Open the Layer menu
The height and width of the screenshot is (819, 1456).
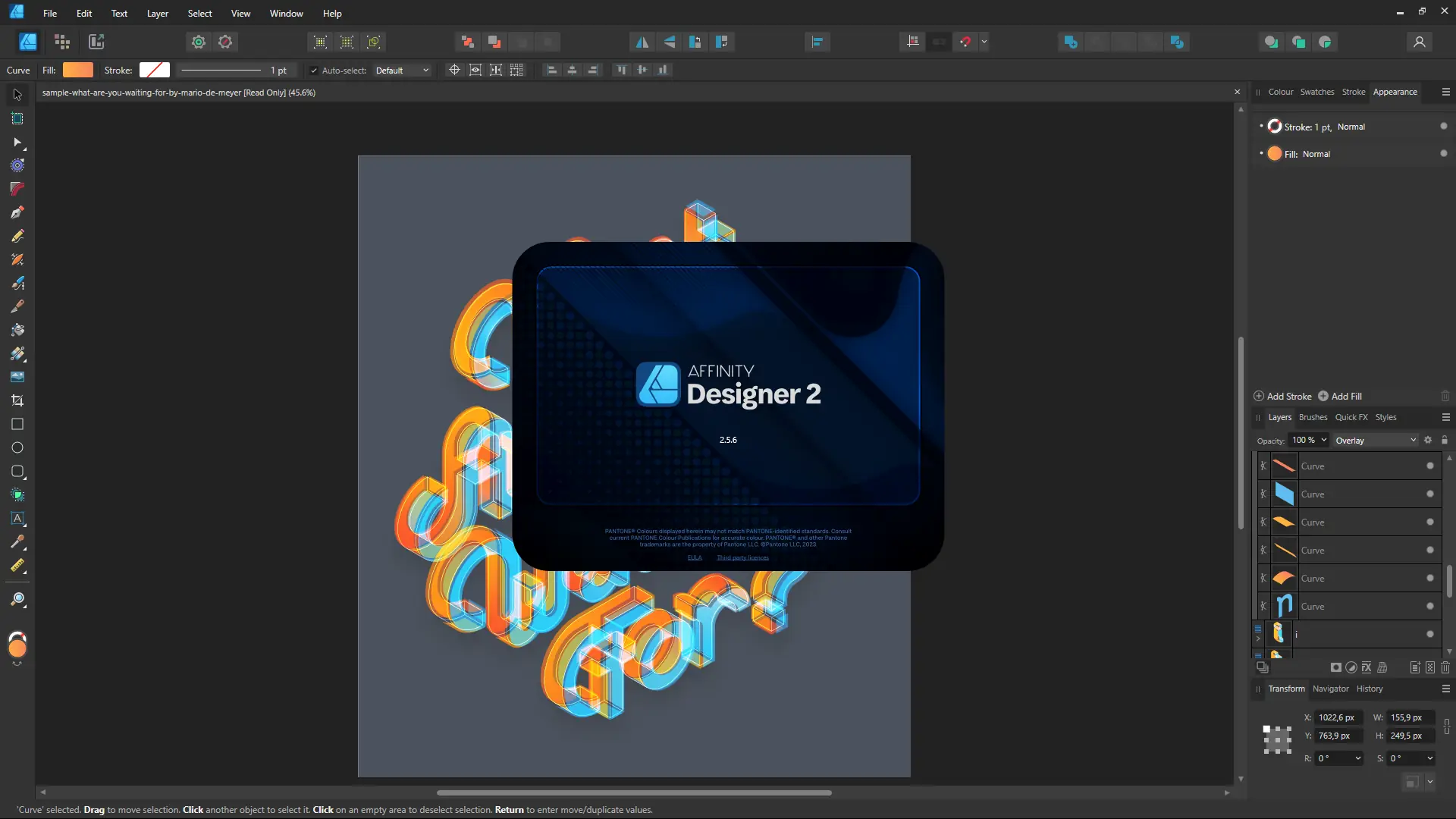tap(157, 13)
